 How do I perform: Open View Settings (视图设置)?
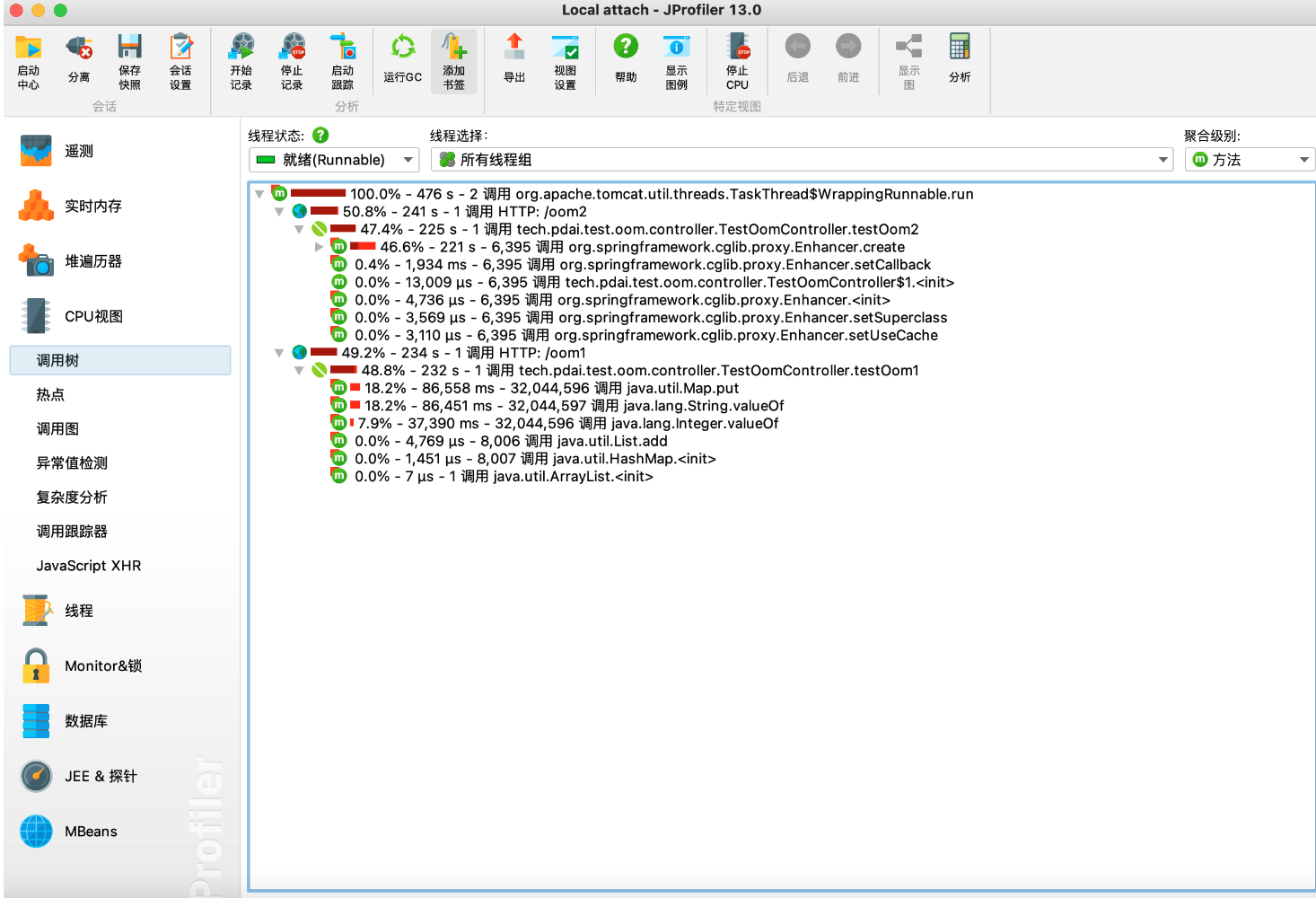(566, 62)
